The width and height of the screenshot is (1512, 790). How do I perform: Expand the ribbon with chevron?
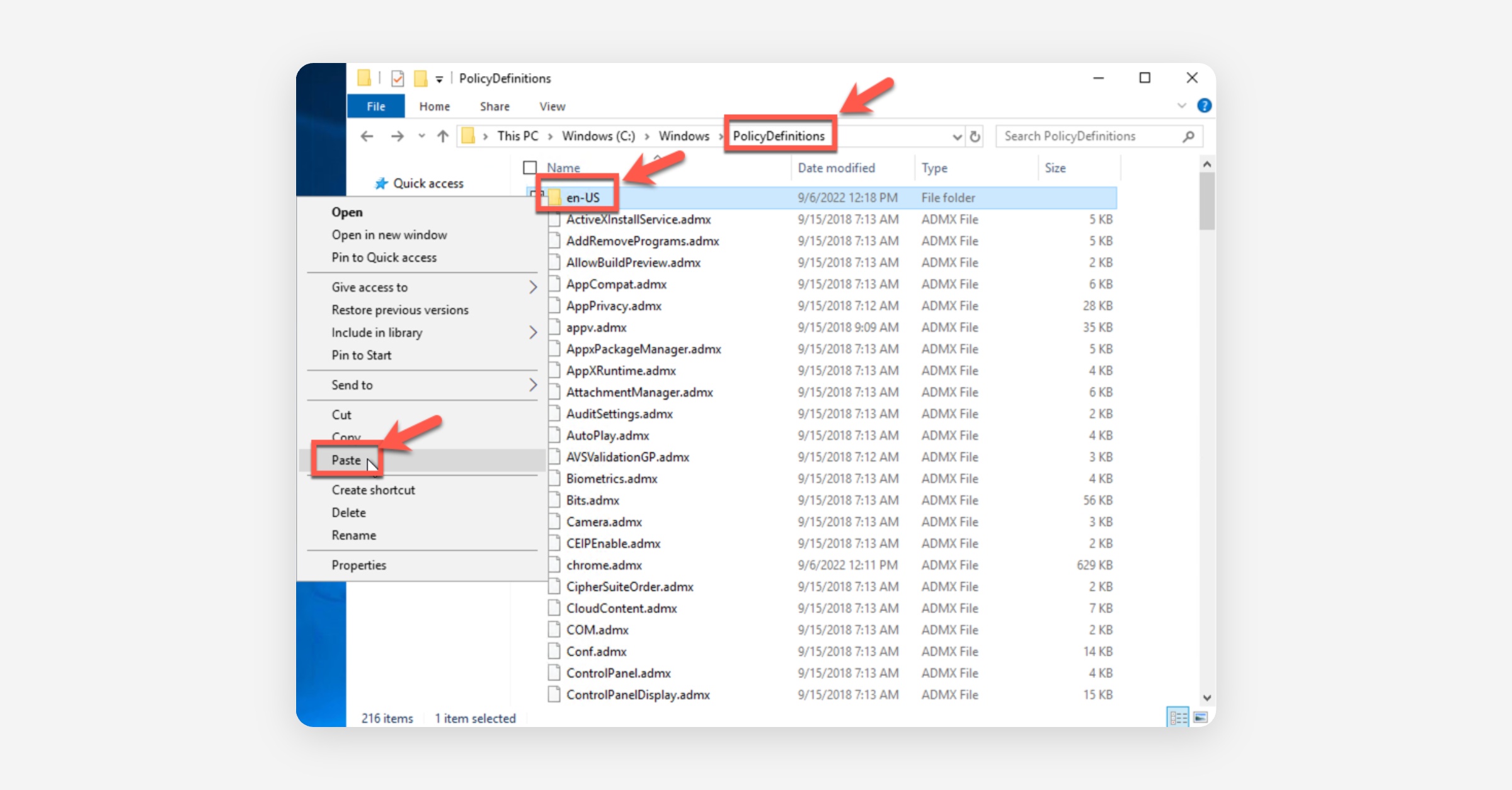tap(1182, 106)
